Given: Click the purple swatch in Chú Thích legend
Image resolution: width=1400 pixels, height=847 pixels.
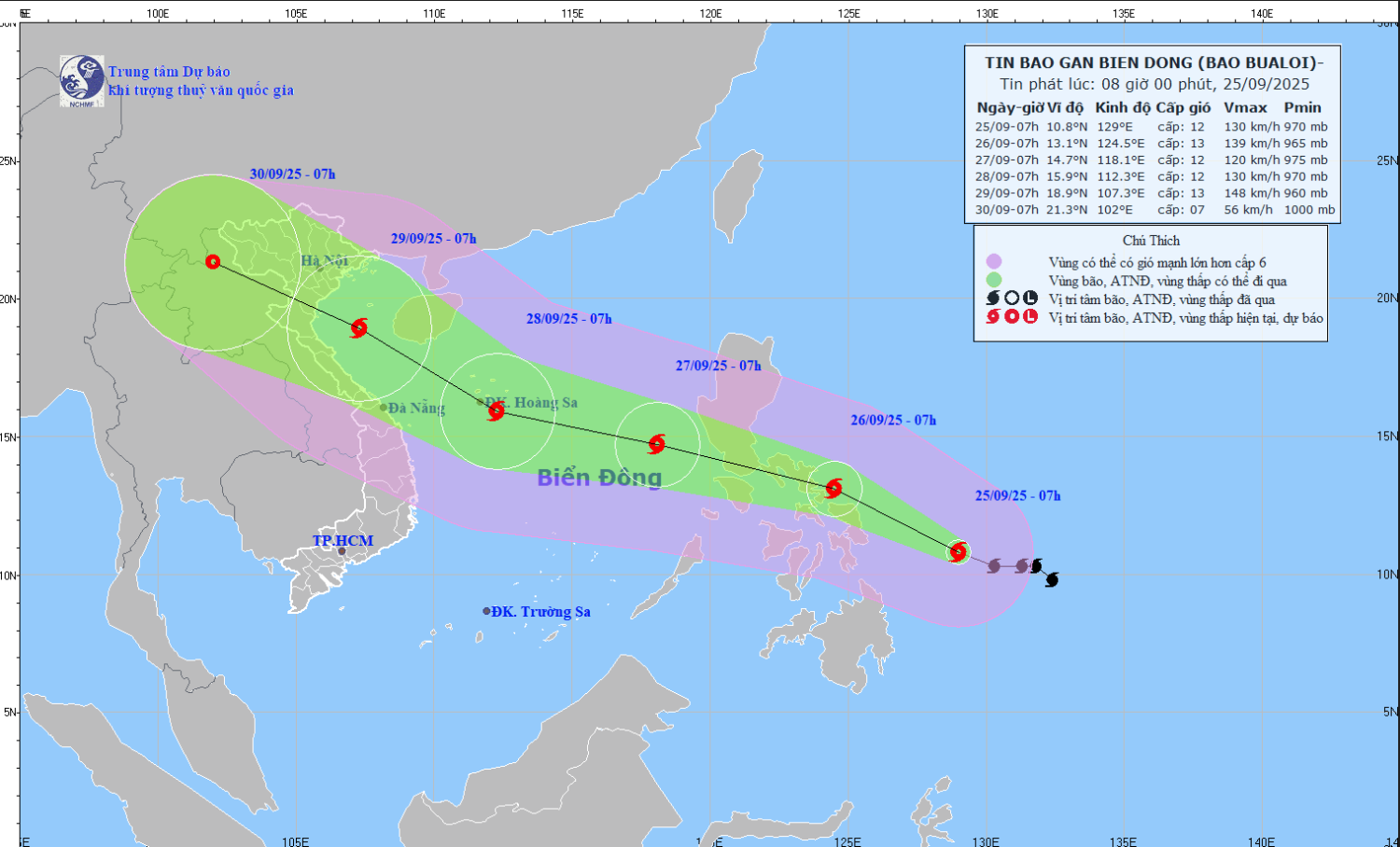Looking at the screenshot, I should (994, 262).
